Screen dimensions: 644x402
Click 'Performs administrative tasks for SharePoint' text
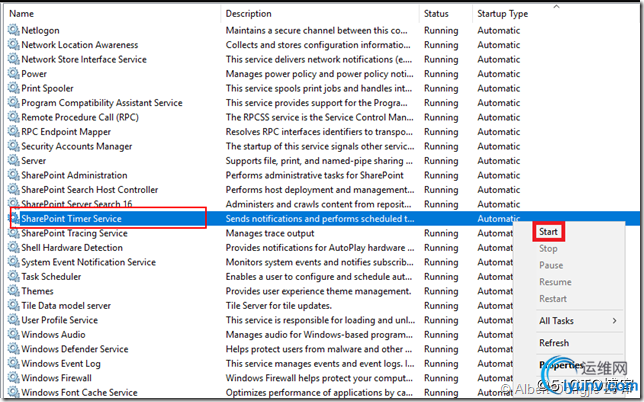click(x=315, y=175)
